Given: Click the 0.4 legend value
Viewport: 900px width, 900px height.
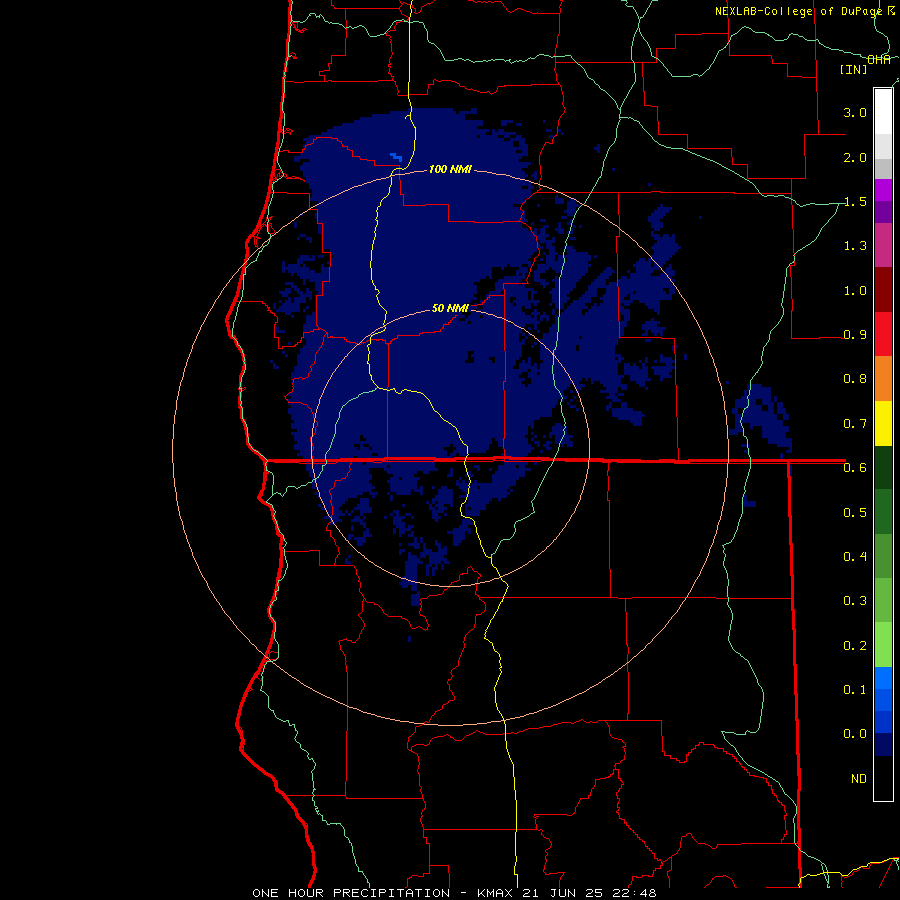Looking at the screenshot, I should (x=855, y=556).
